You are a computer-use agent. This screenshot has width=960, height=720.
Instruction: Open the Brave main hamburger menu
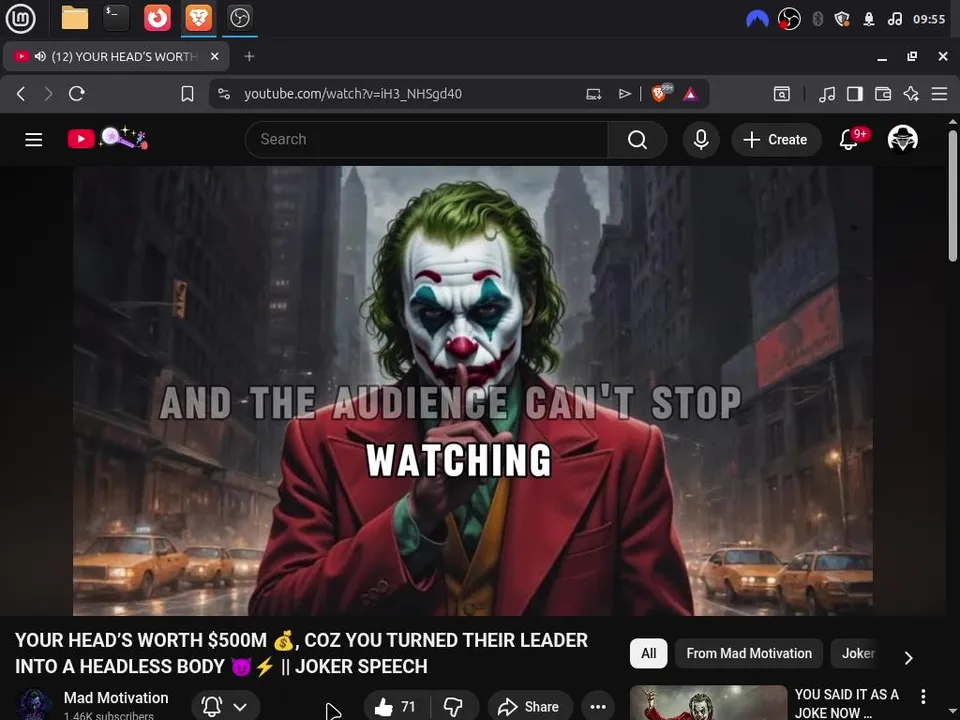939,94
